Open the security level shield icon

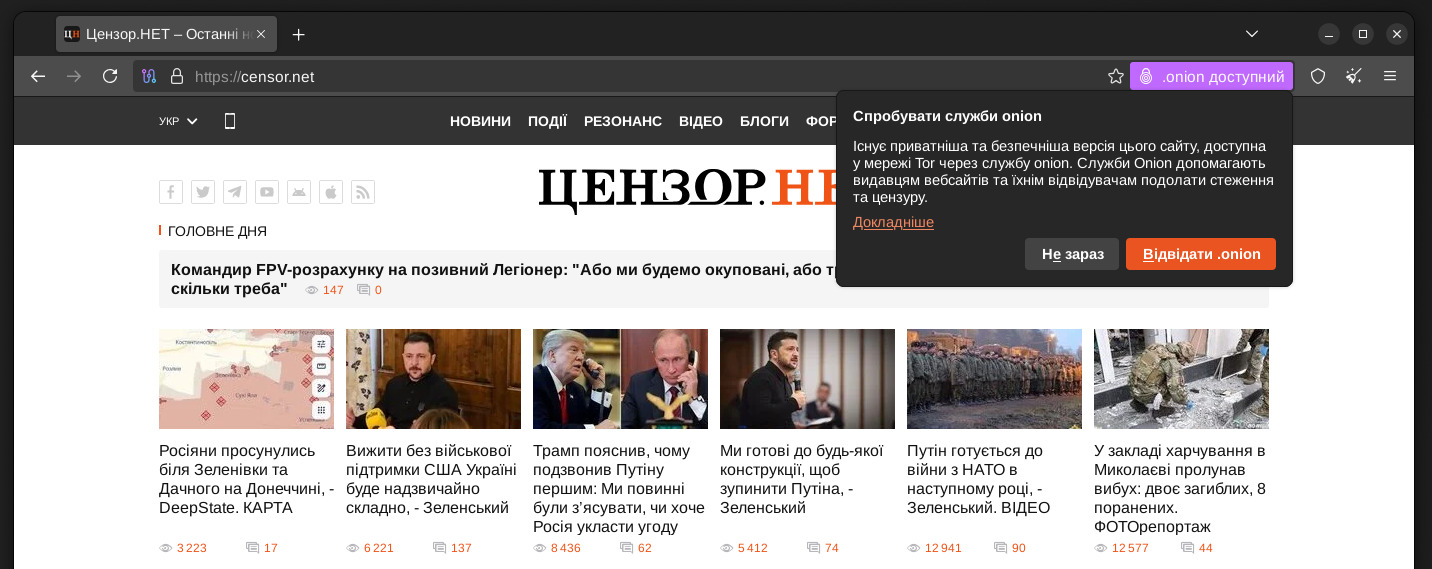(1318, 76)
